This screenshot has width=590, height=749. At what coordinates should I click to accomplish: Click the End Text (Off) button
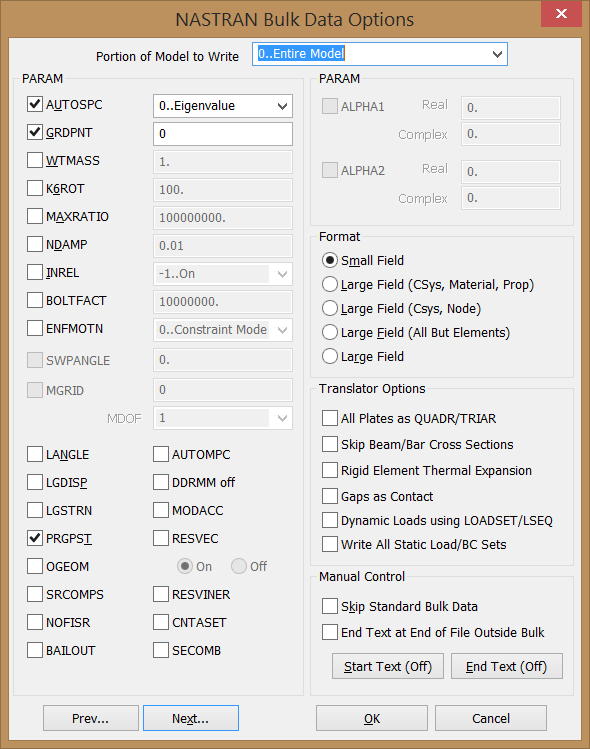click(x=507, y=666)
